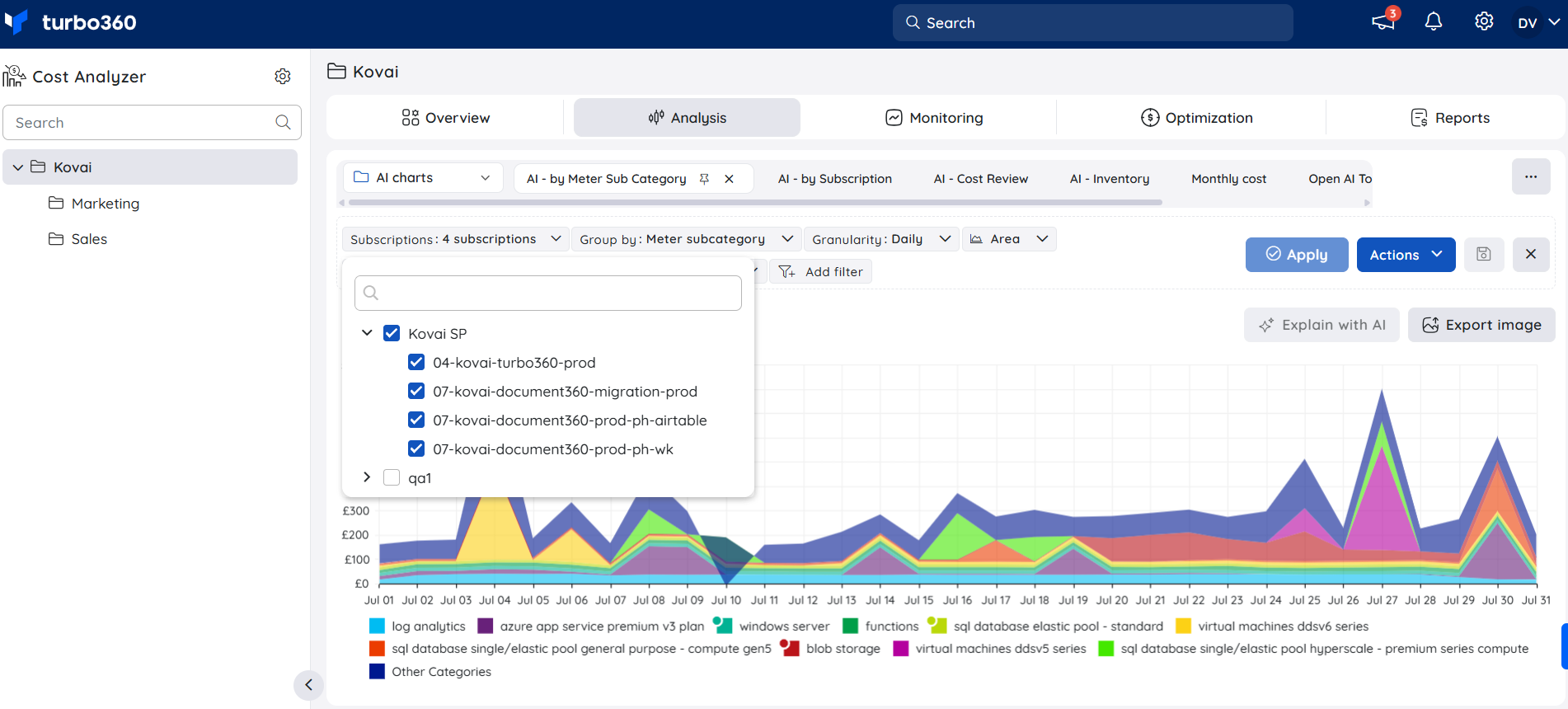Toggle log analytics legend swatch

point(377,627)
